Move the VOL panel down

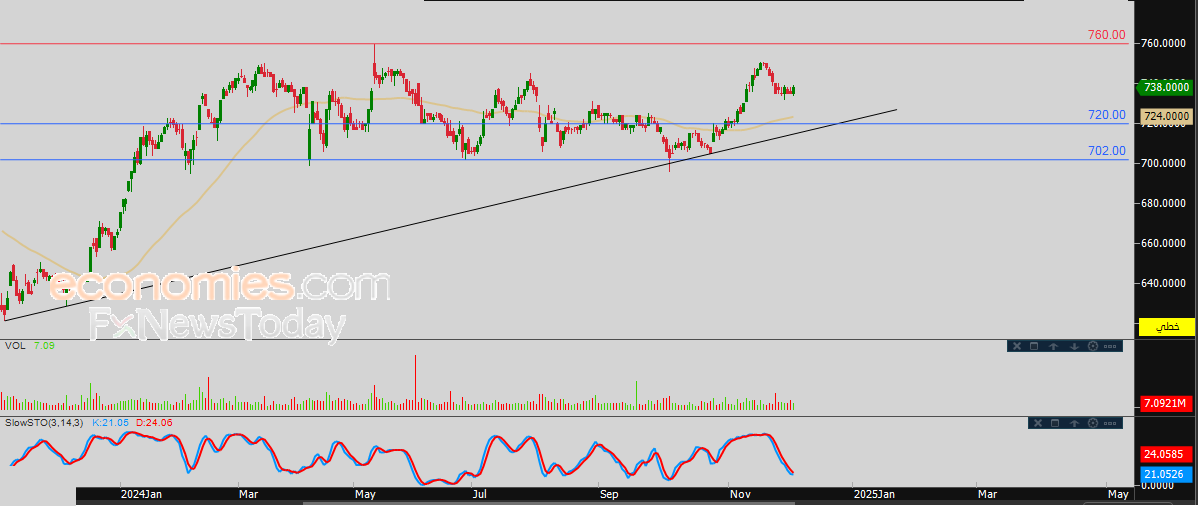coord(1073,346)
